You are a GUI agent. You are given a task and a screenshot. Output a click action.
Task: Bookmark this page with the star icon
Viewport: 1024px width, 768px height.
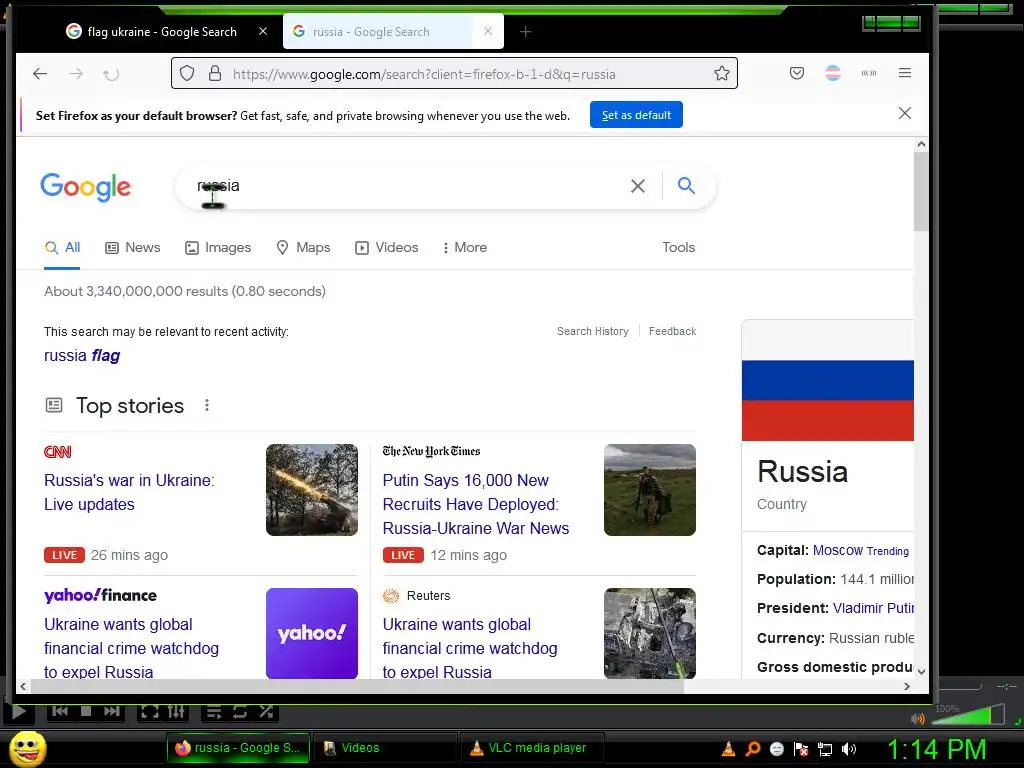pos(722,73)
